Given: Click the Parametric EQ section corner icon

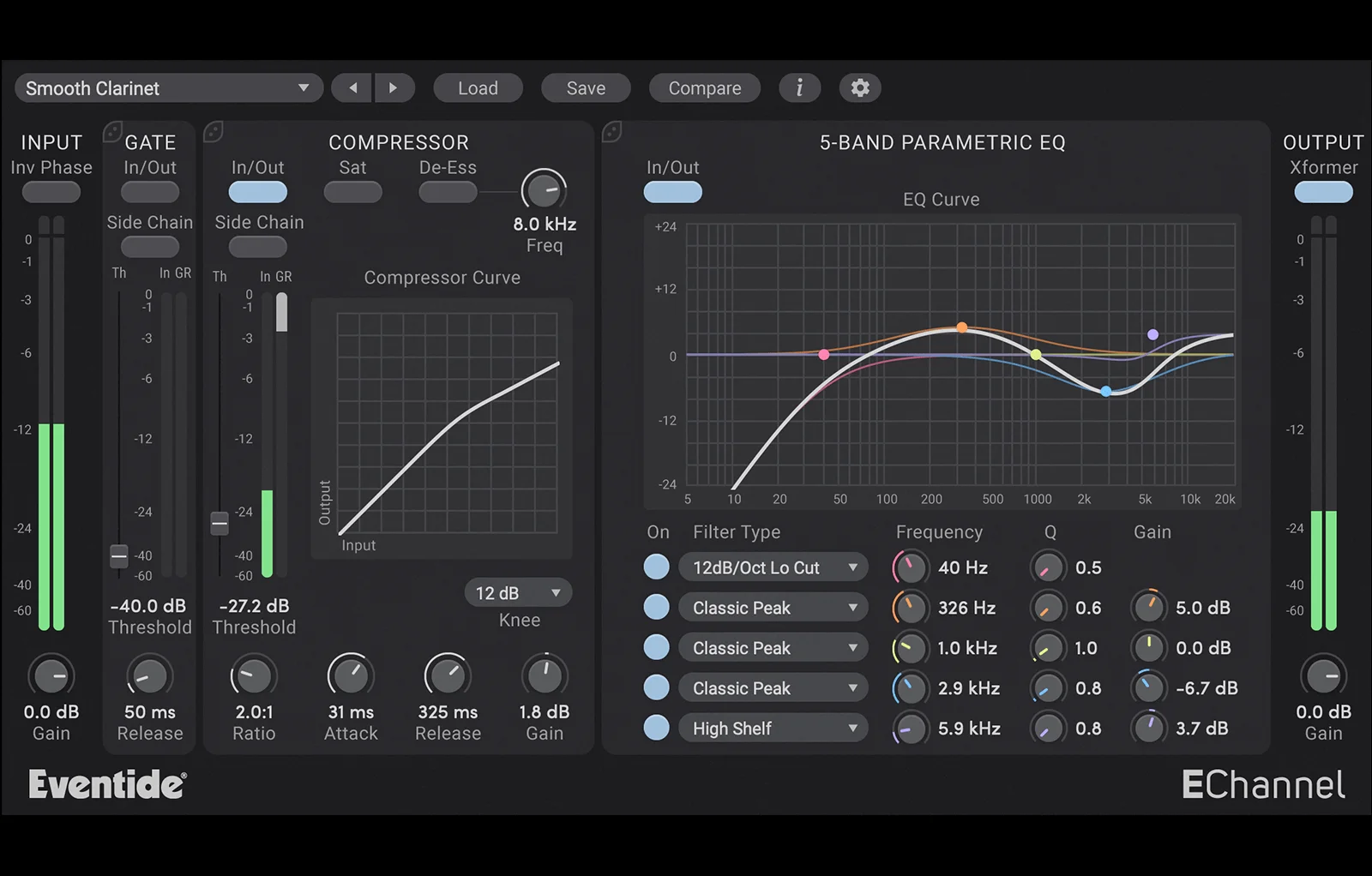Looking at the screenshot, I should (x=612, y=132).
